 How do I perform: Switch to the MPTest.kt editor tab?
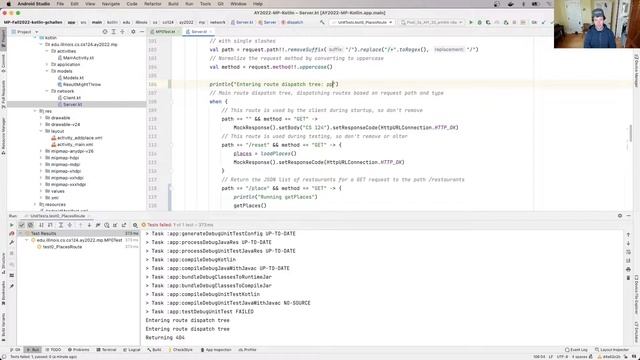tap(165, 31)
